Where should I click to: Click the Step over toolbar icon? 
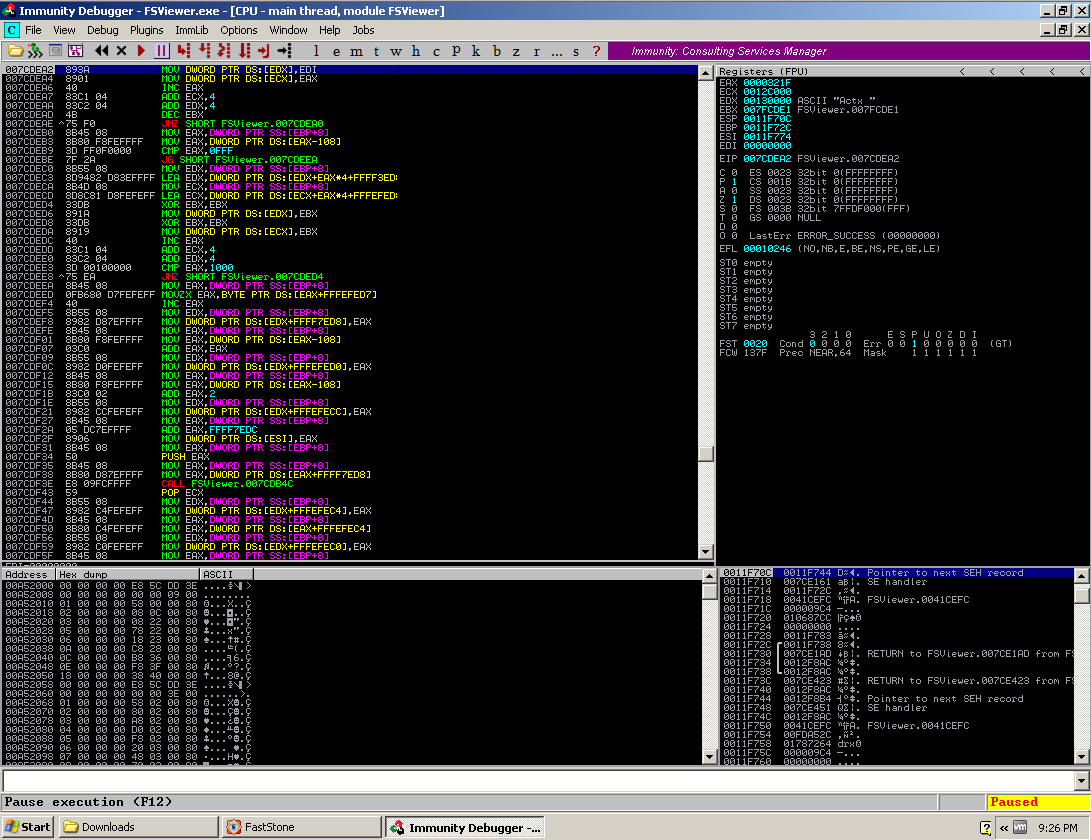205,51
